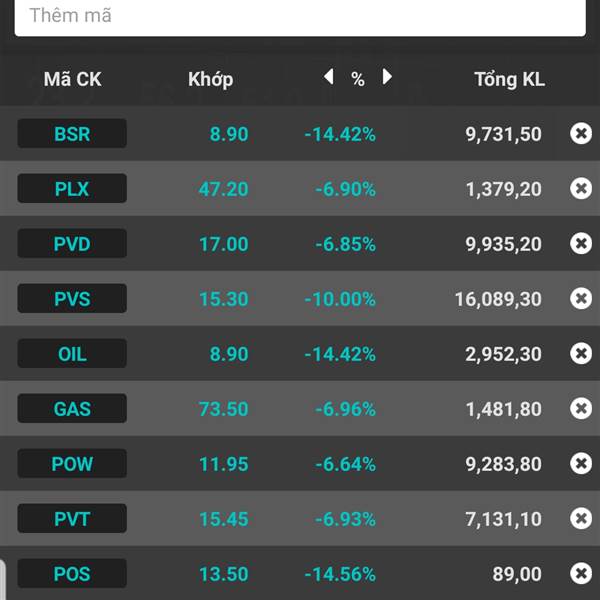Remove PVS using its X icon
600x600 pixels.
pyautogui.click(x=581, y=298)
